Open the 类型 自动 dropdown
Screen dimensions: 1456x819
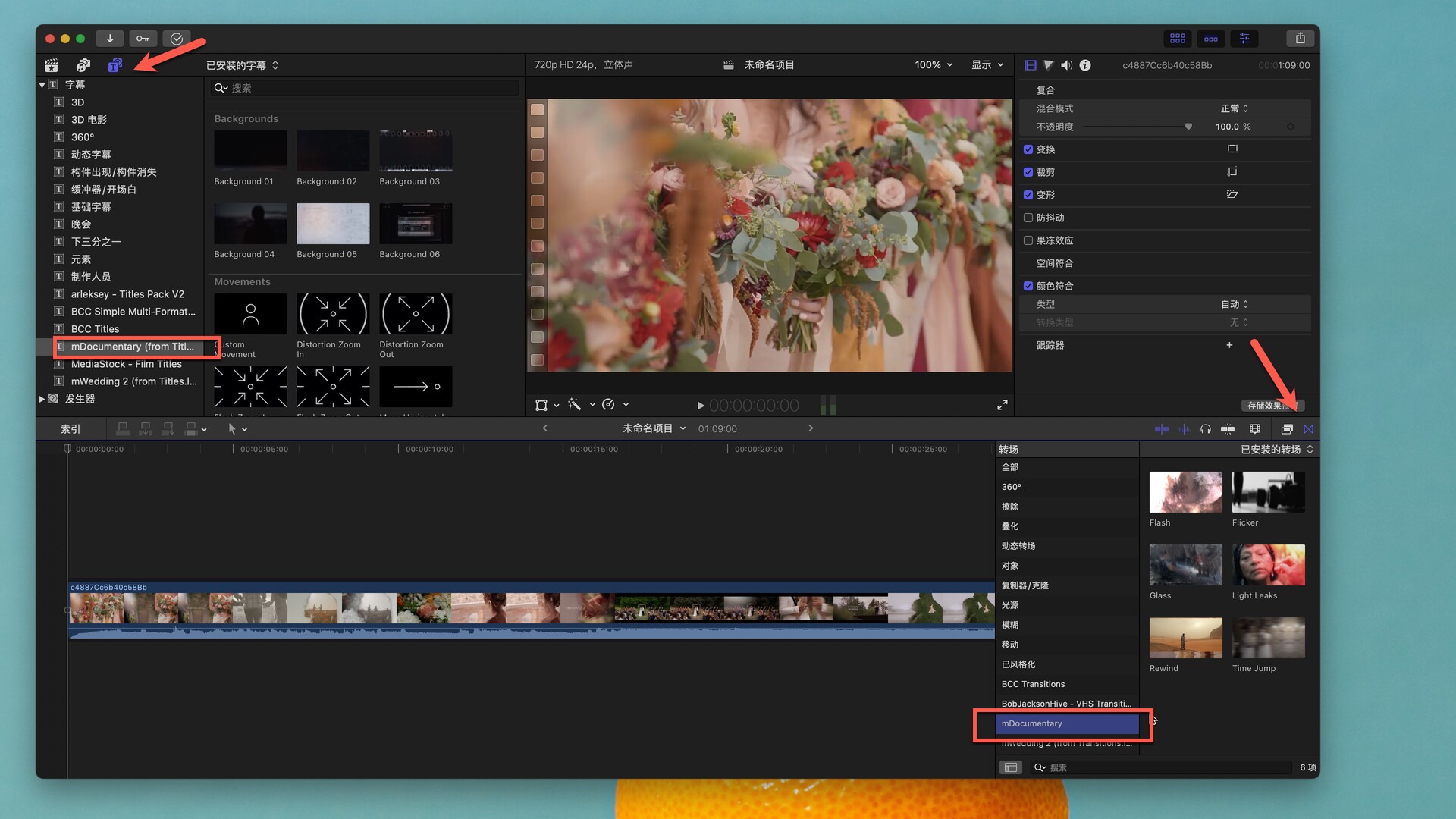click(1235, 304)
